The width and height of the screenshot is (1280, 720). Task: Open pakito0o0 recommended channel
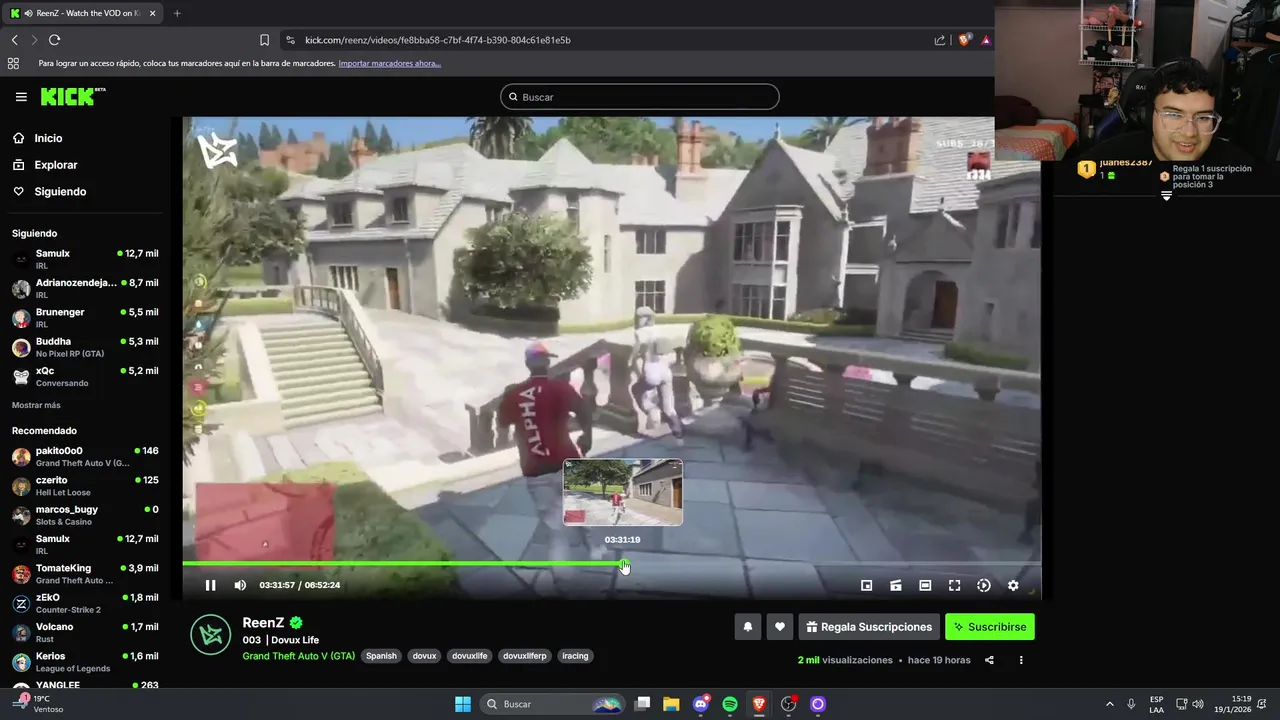(85, 456)
